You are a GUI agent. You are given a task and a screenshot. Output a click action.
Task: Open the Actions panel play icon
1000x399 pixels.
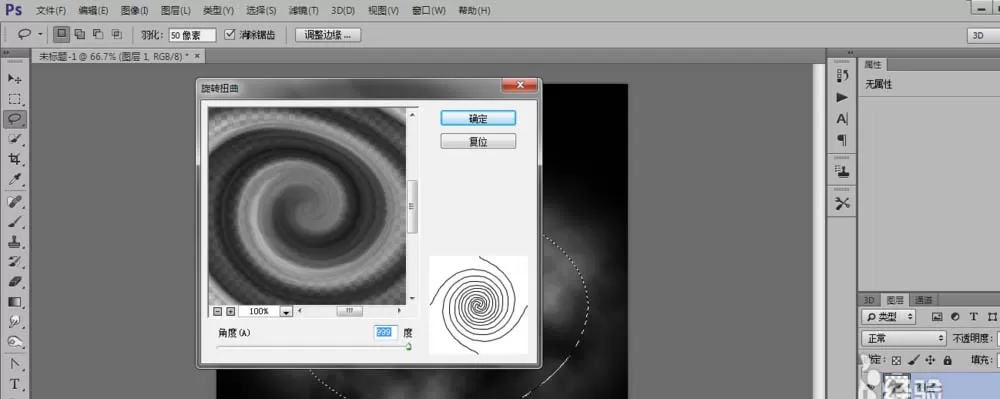tap(842, 98)
